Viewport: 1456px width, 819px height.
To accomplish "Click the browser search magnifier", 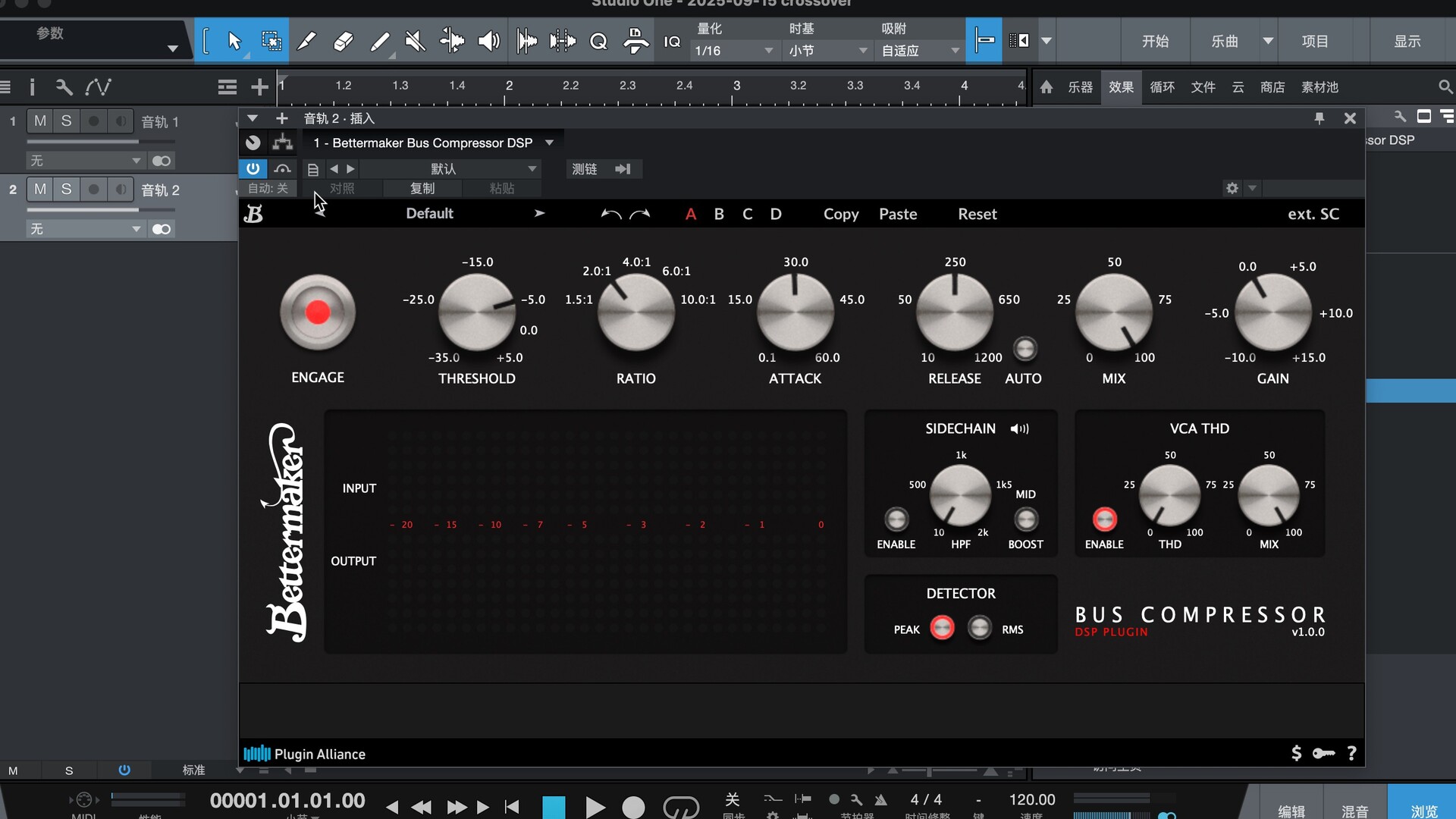I will click(1445, 87).
